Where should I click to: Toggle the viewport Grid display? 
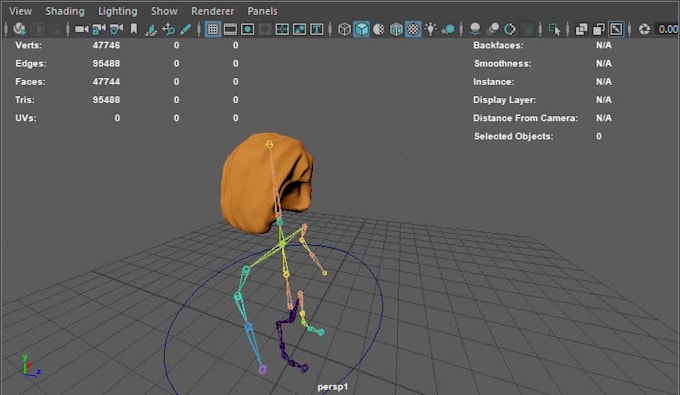[212, 29]
